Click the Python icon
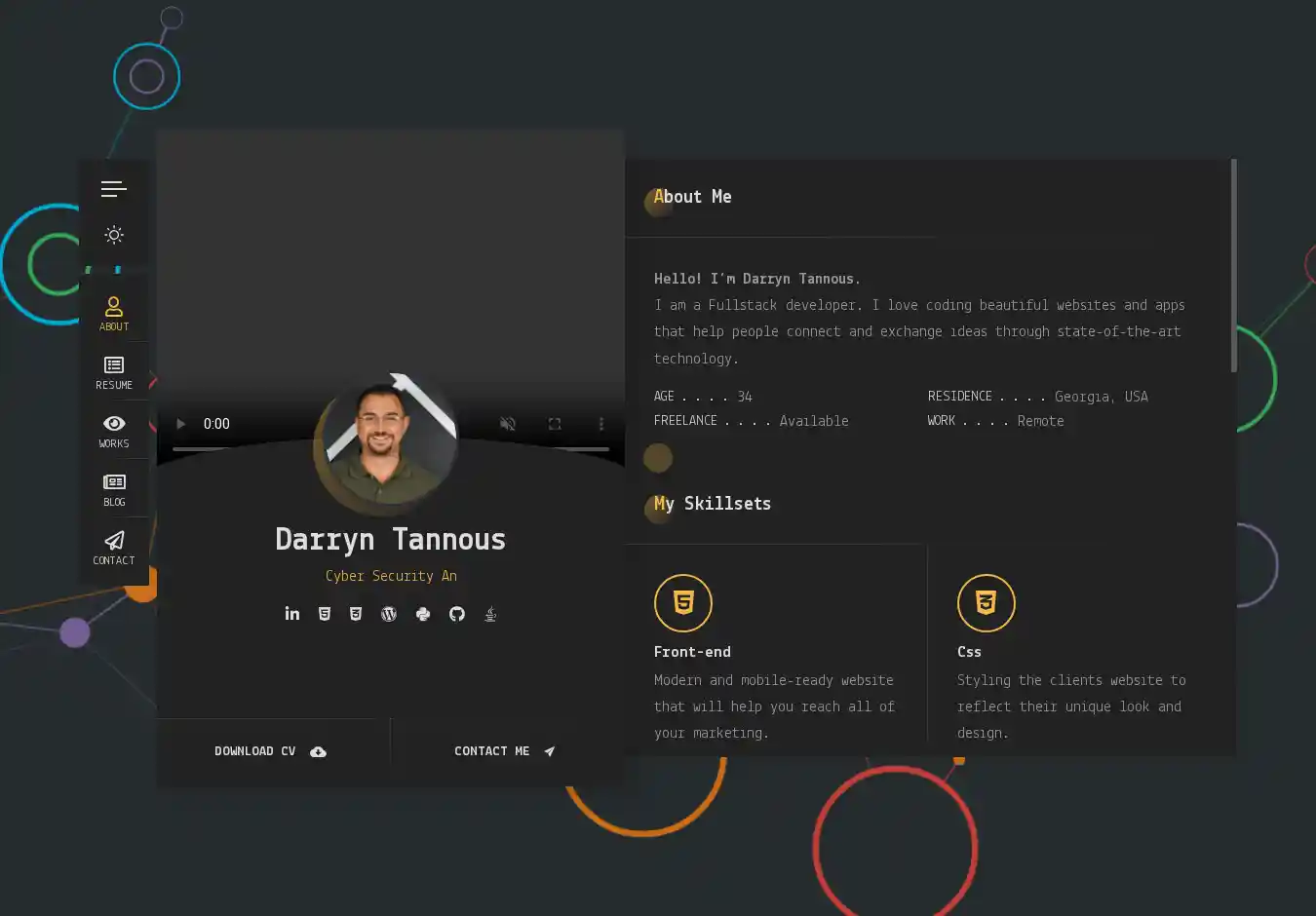 point(423,614)
